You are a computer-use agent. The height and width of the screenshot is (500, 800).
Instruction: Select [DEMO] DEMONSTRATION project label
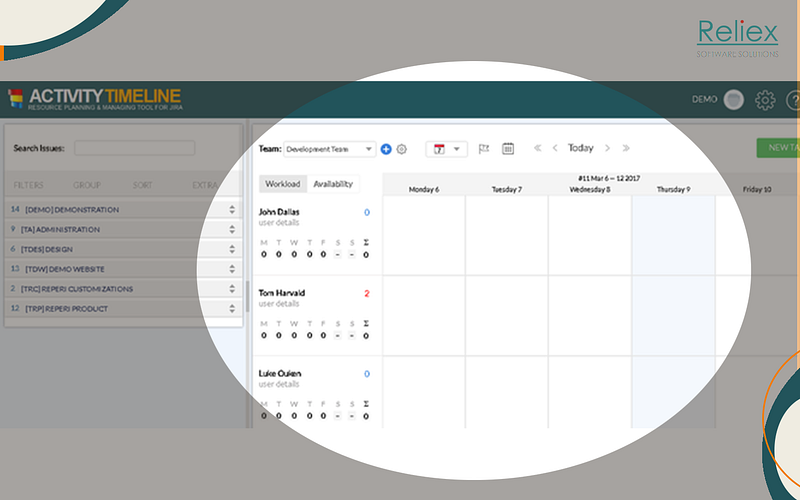72,210
